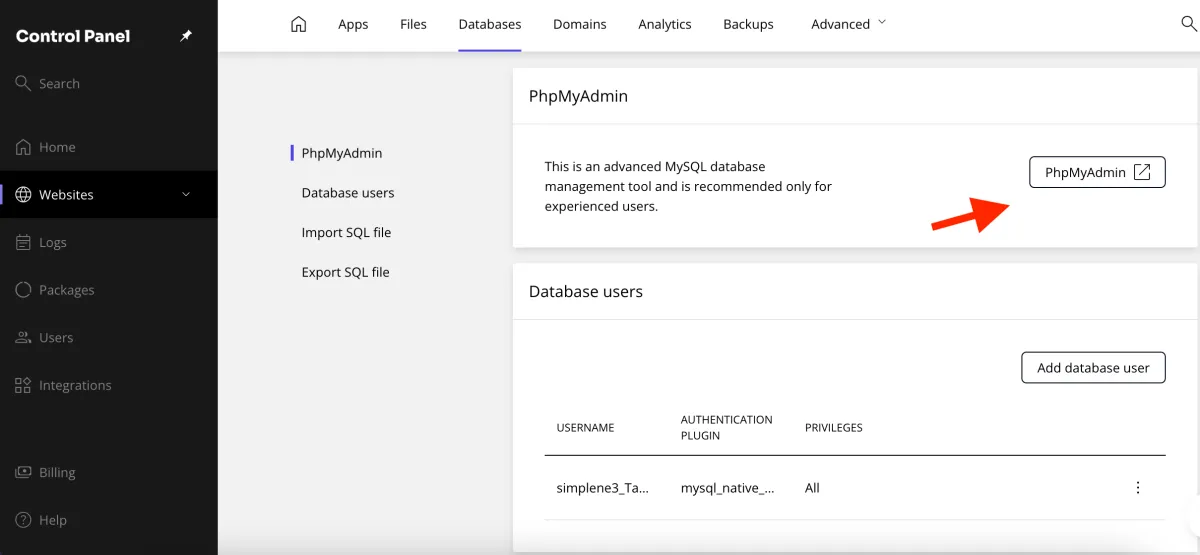This screenshot has height=555, width=1200.
Task: Expand the Websites sidebar chevron
Action: click(186, 195)
